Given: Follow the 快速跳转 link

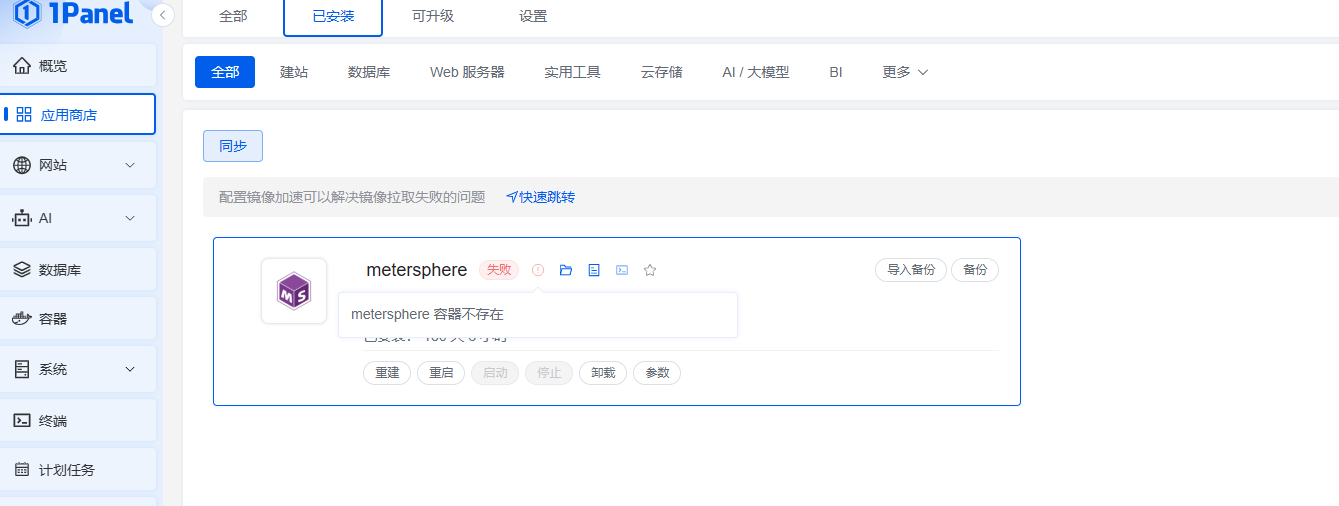Looking at the screenshot, I should [x=541, y=197].
